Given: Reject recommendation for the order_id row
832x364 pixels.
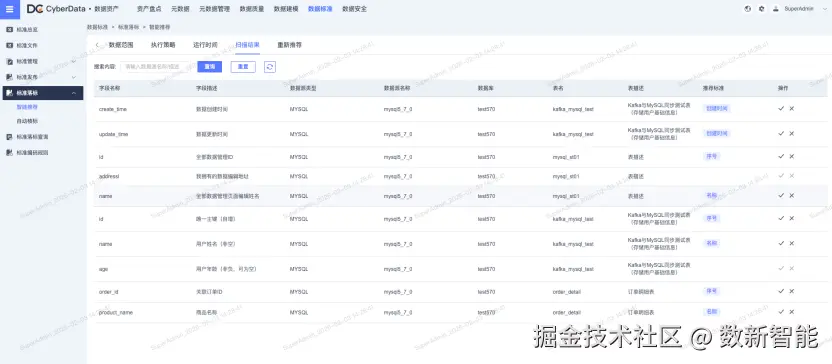Looking at the screenshot, I should (x=792, y=291).
